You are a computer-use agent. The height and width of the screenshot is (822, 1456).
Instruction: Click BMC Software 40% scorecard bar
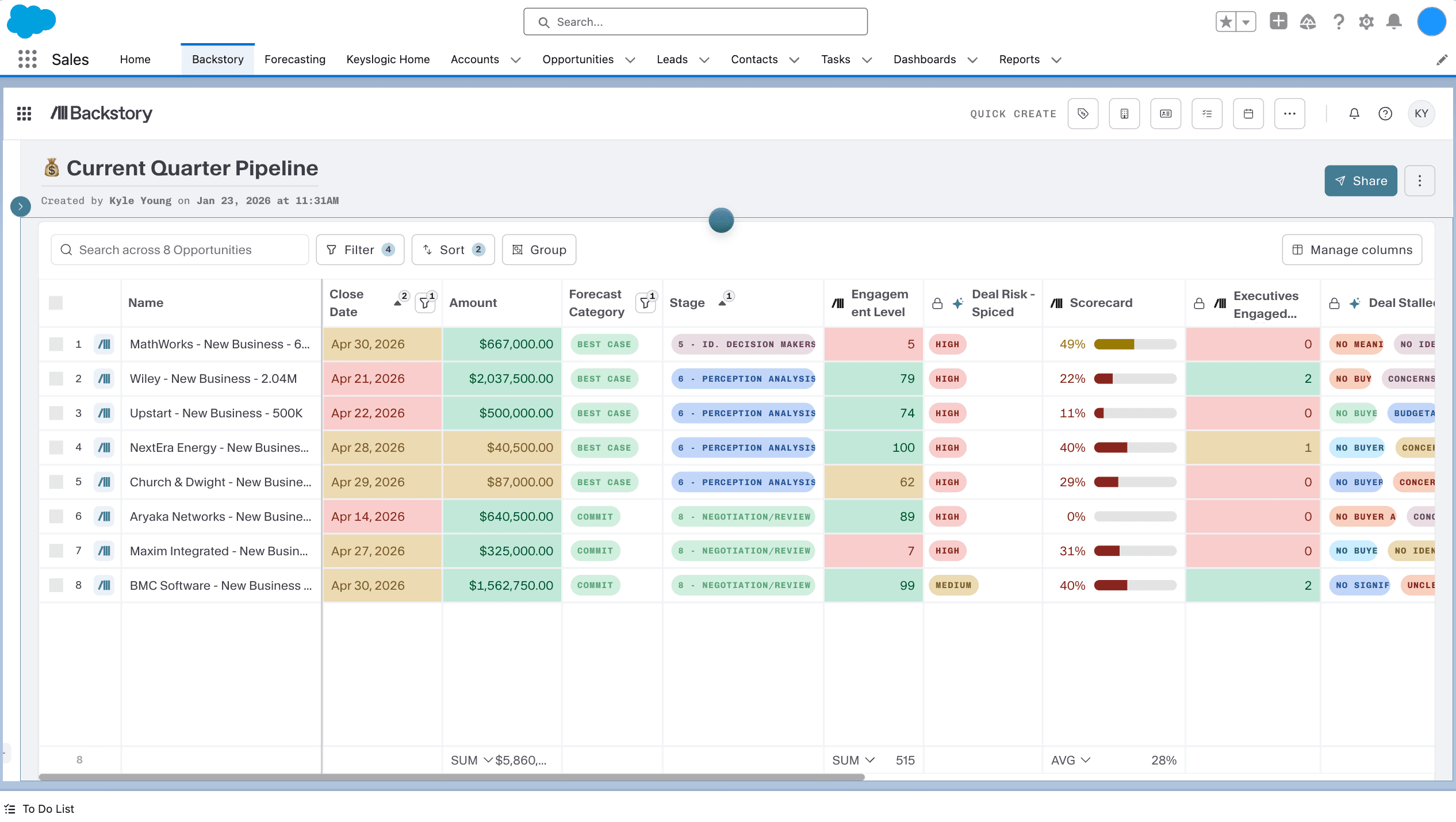[x=1135, y=585]
